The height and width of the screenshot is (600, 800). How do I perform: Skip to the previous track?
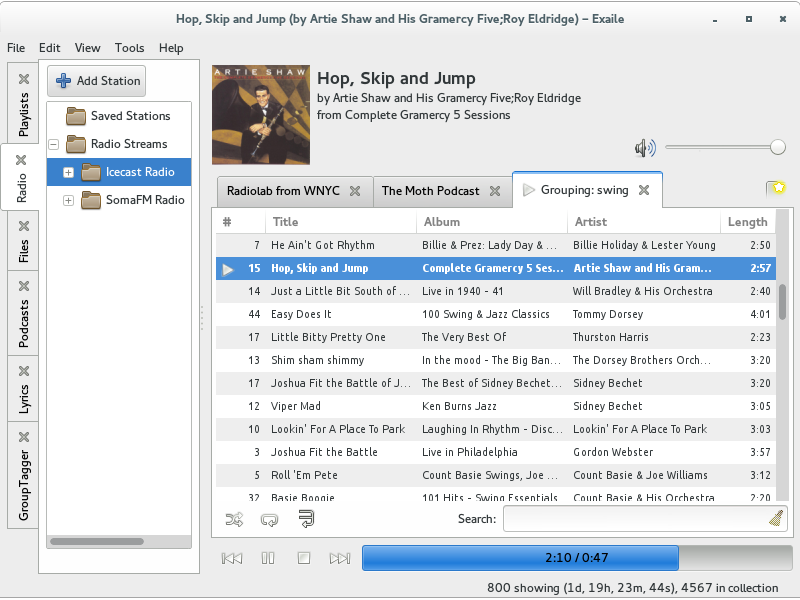coord(232,558)
